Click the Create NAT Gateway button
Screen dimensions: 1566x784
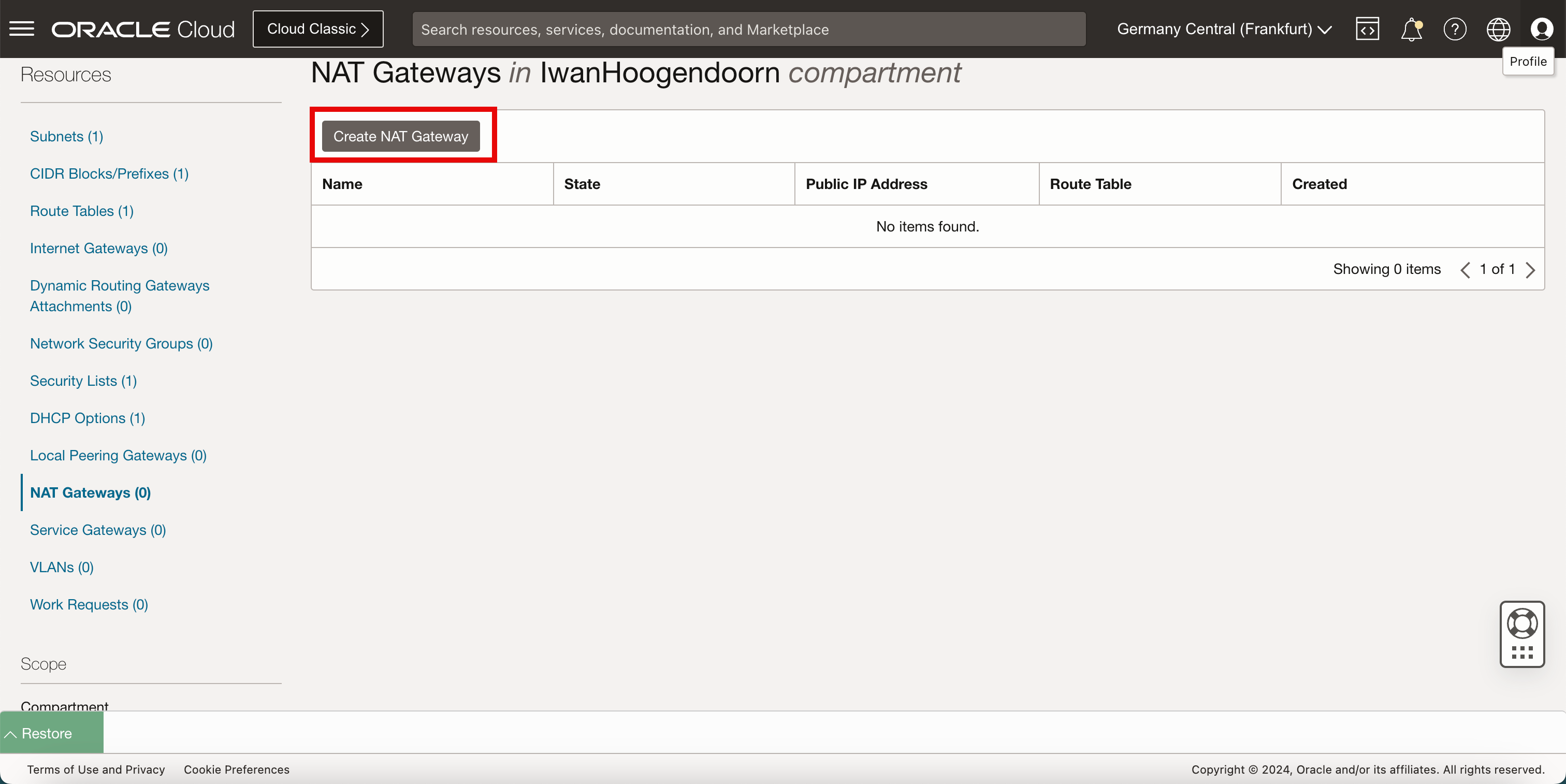401,136
